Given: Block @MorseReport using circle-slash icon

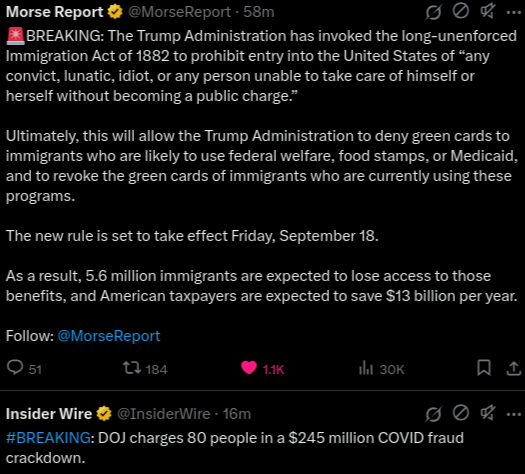Looking at the screenshot, I should 461,11.
